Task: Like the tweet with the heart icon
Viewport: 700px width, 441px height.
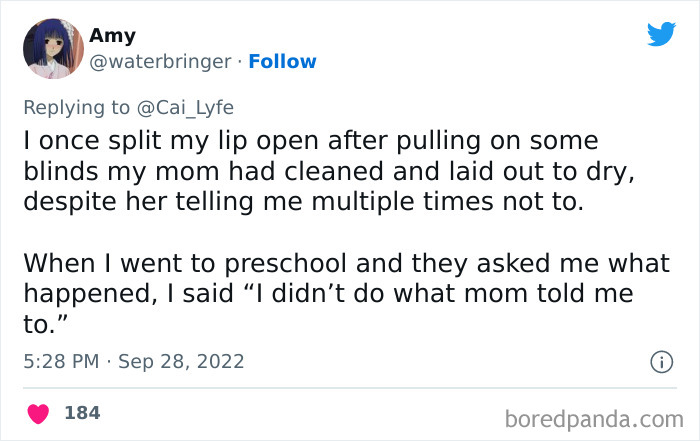Action: [x=39, y=412]
